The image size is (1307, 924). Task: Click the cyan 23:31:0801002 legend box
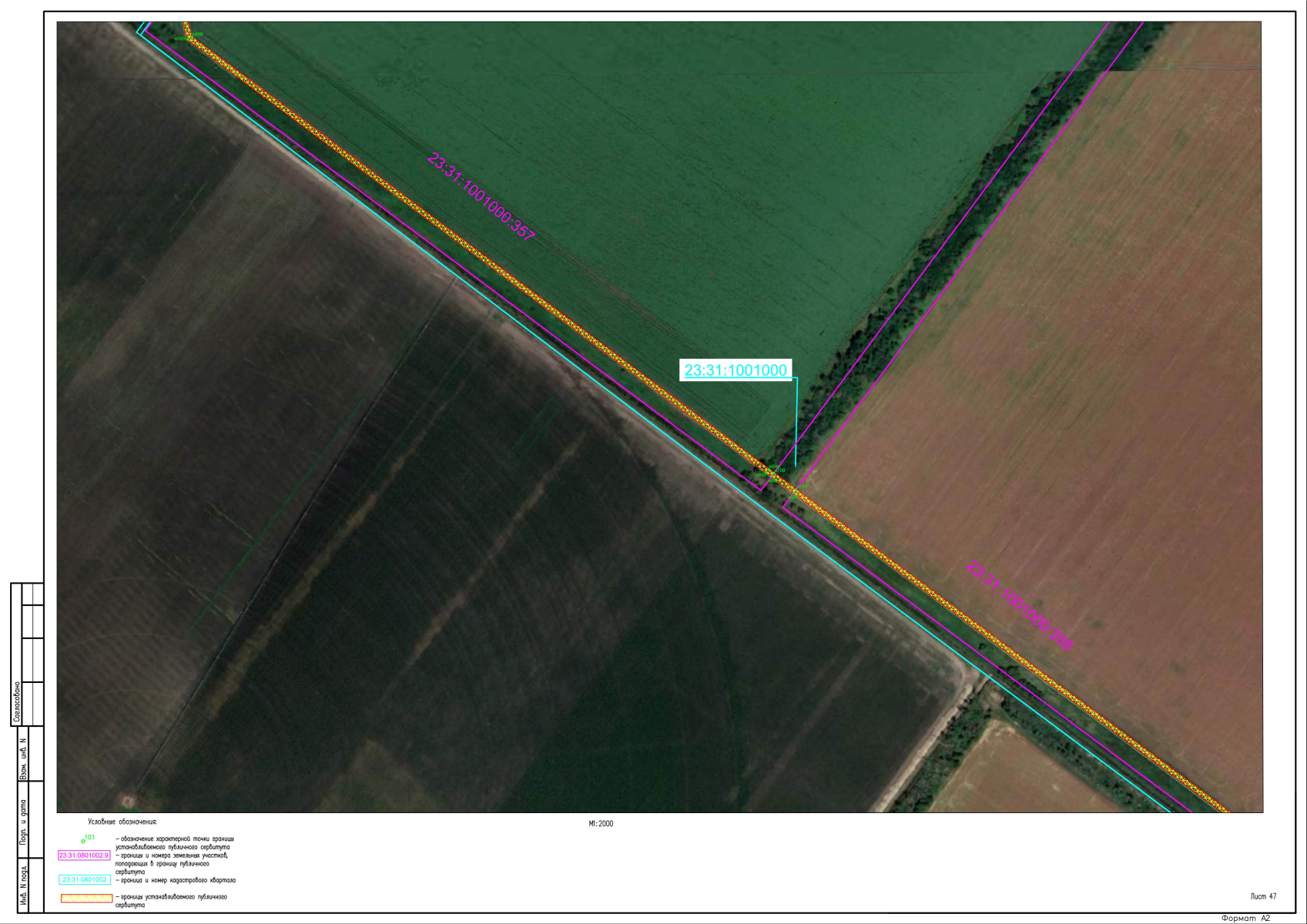coord(85,879)
